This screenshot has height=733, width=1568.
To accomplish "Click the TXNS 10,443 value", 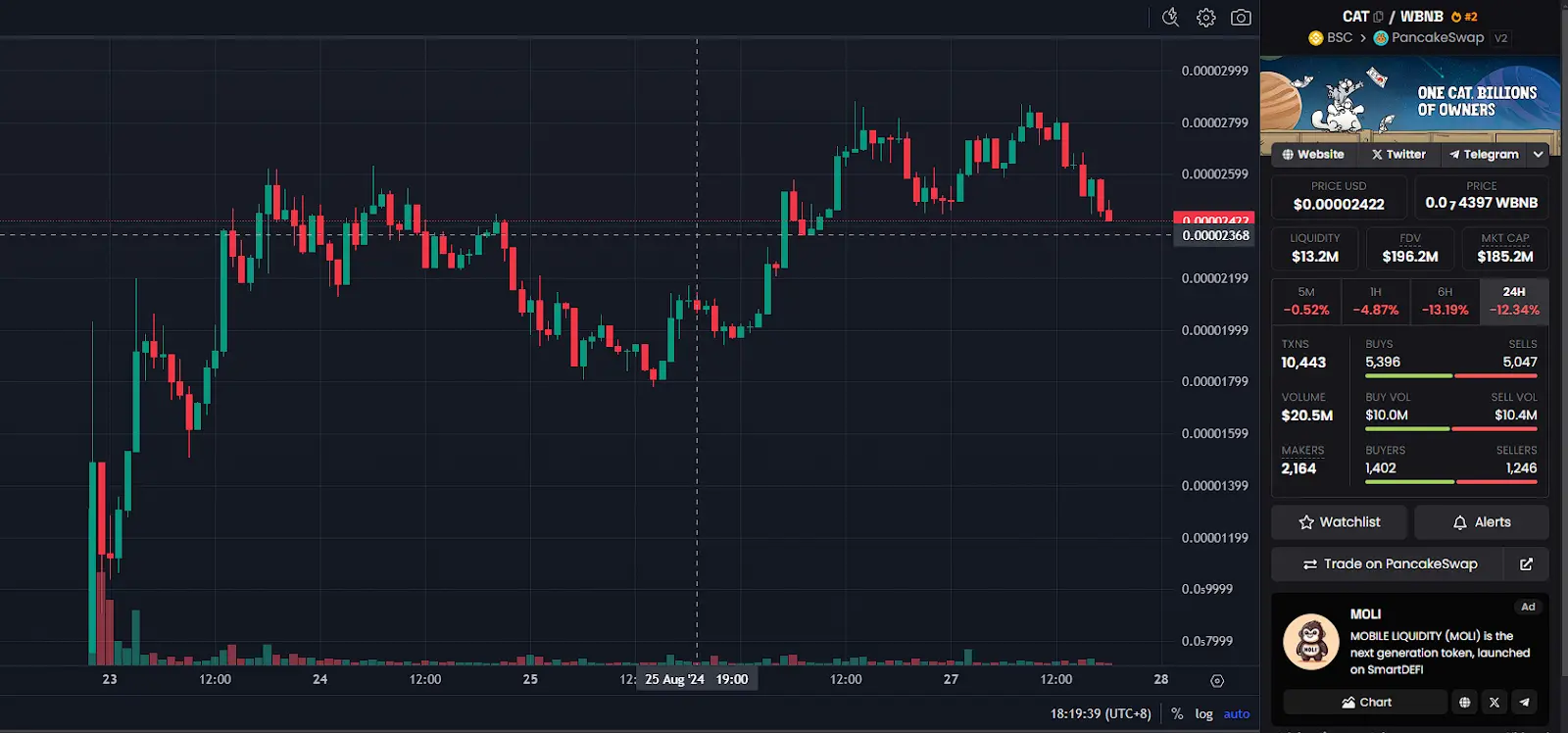I will 1303,363.
